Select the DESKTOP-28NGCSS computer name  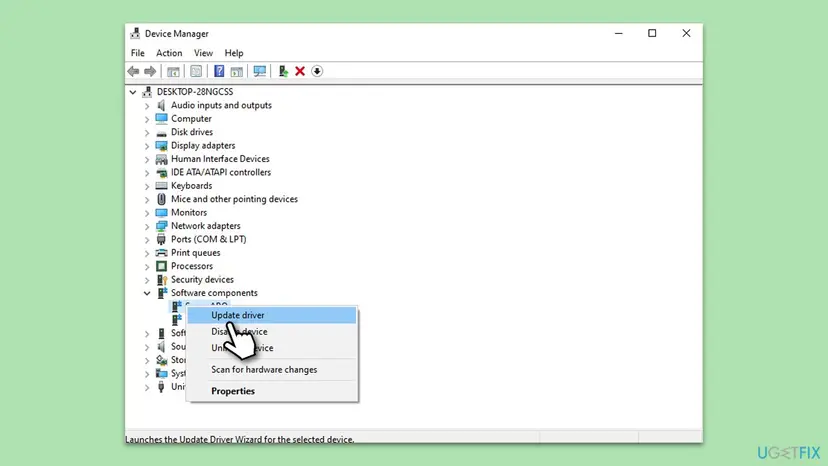coord(195,91)
